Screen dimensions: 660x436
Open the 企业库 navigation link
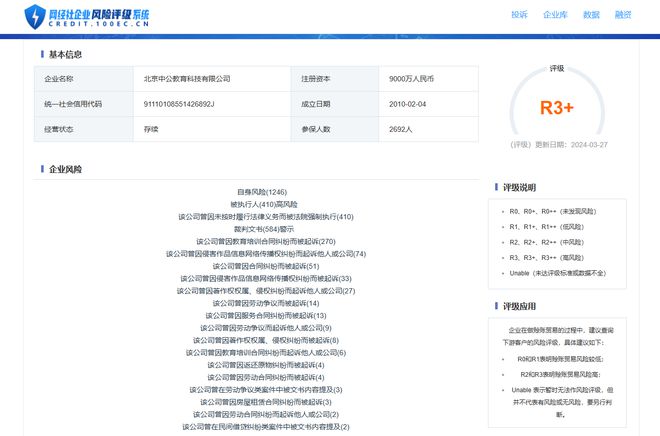tap(555, 15)
